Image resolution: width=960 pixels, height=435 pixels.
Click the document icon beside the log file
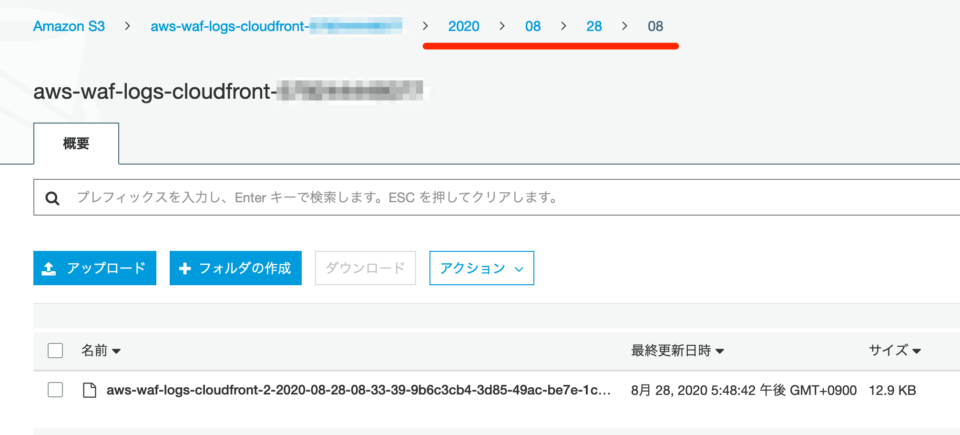click(90, 390)
